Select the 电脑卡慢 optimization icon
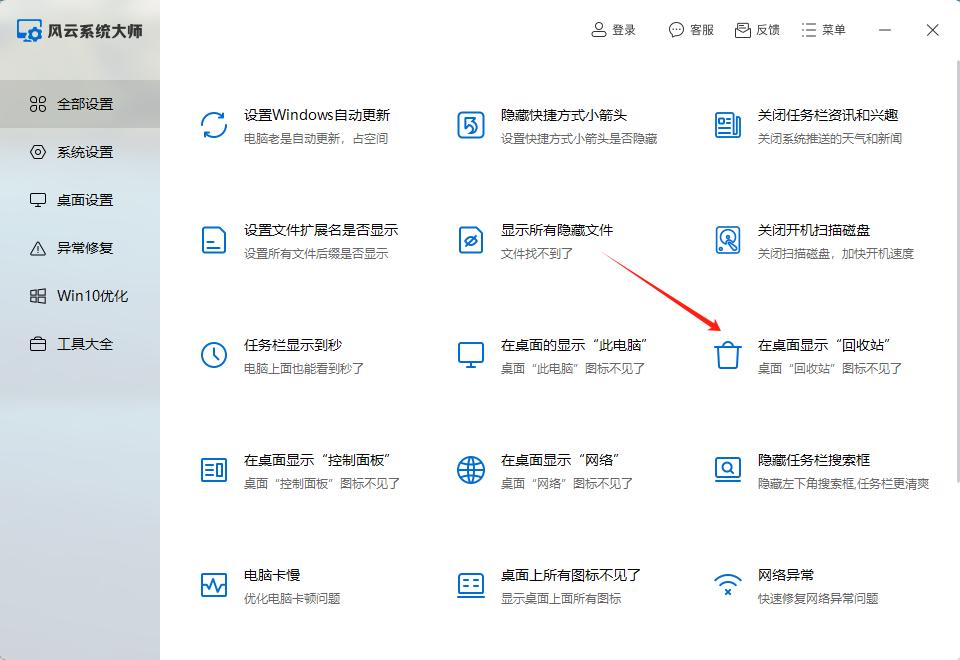 (213, 585)
